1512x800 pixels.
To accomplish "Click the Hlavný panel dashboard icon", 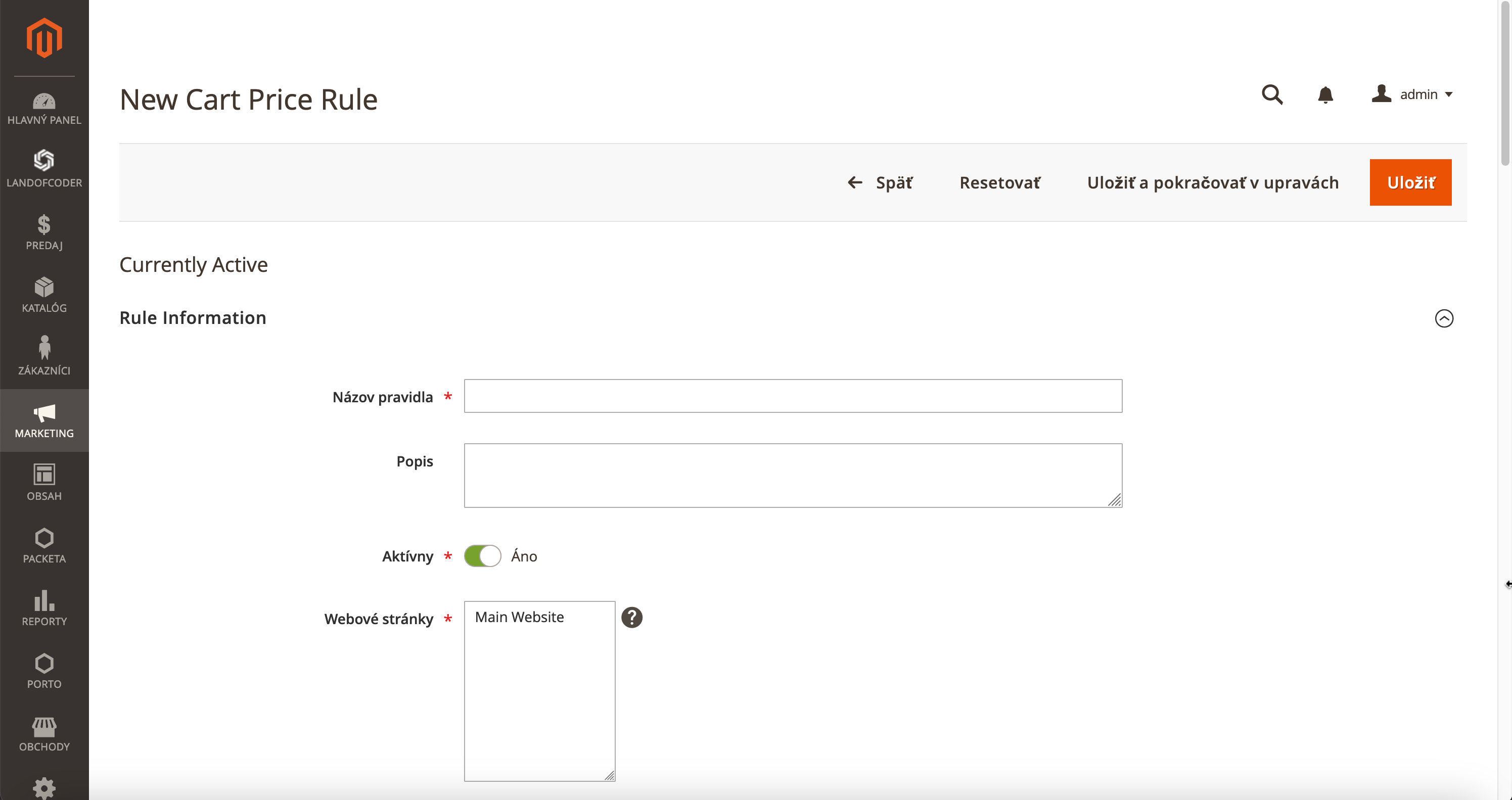I will click(x=44, y=102).
